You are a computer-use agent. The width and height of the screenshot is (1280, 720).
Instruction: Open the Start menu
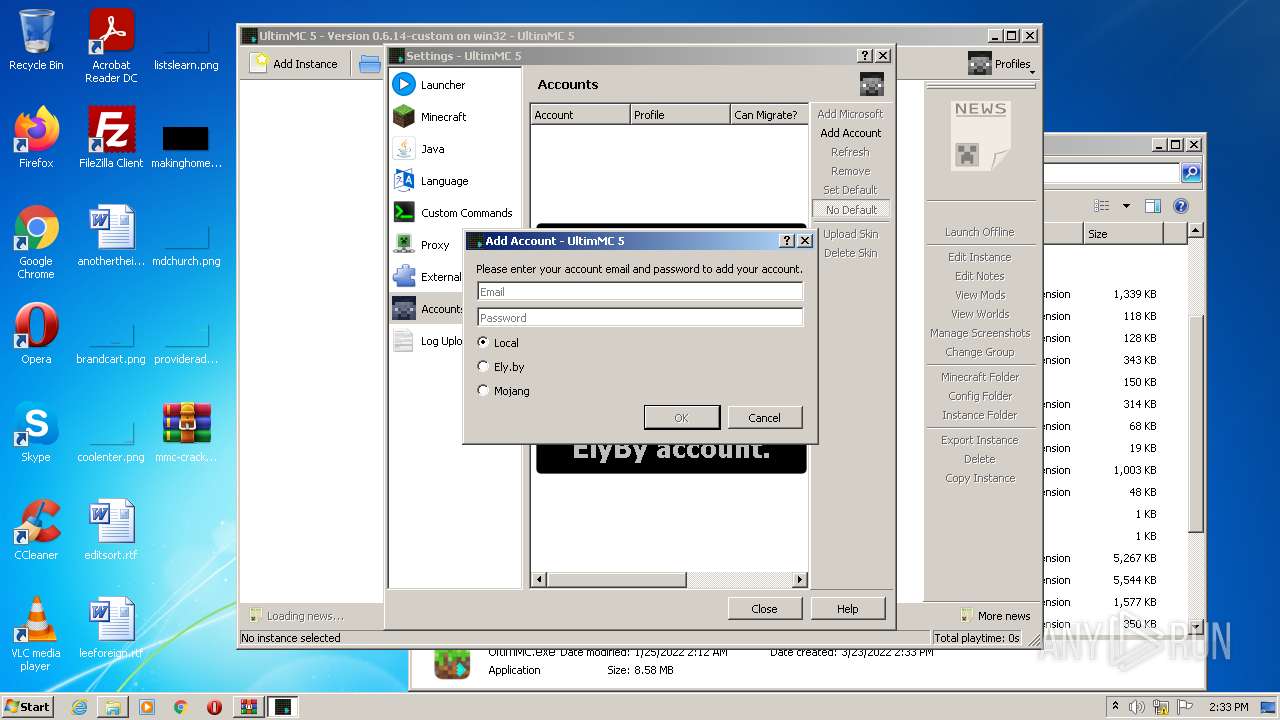coord(28,706)
